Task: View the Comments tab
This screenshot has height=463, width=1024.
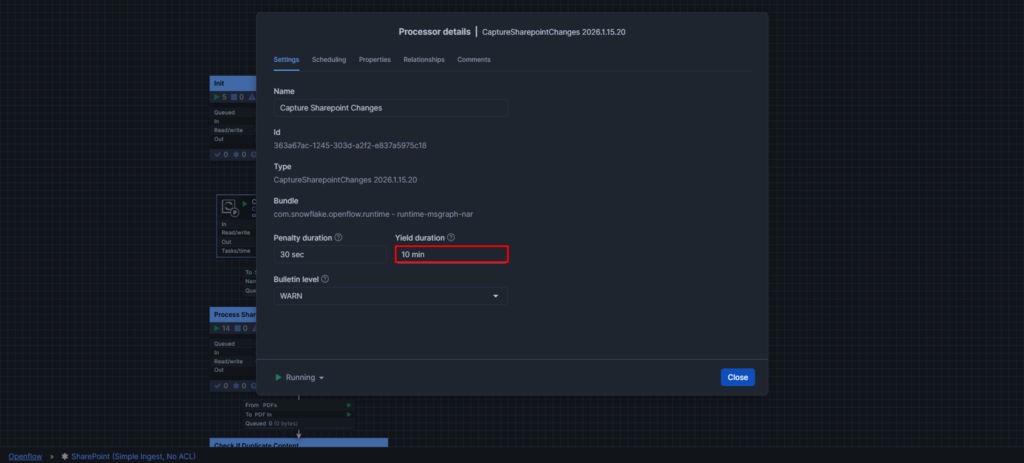Action: coord(473,59)
